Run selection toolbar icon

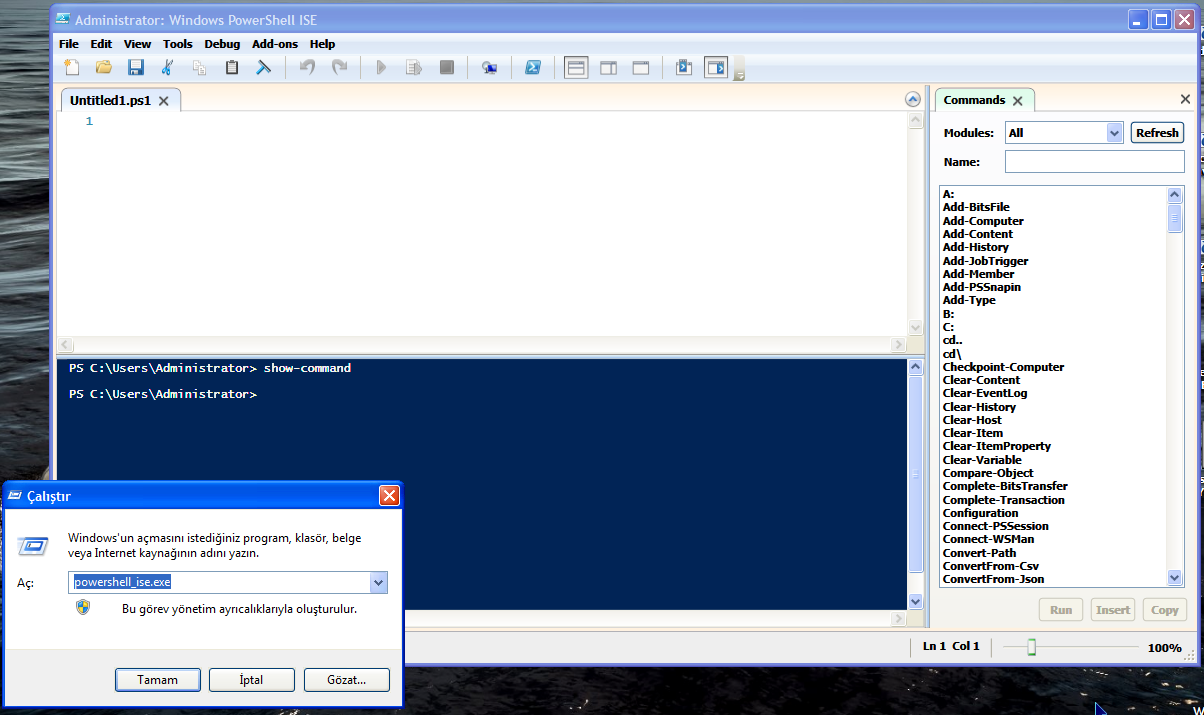tap(414, 67)
